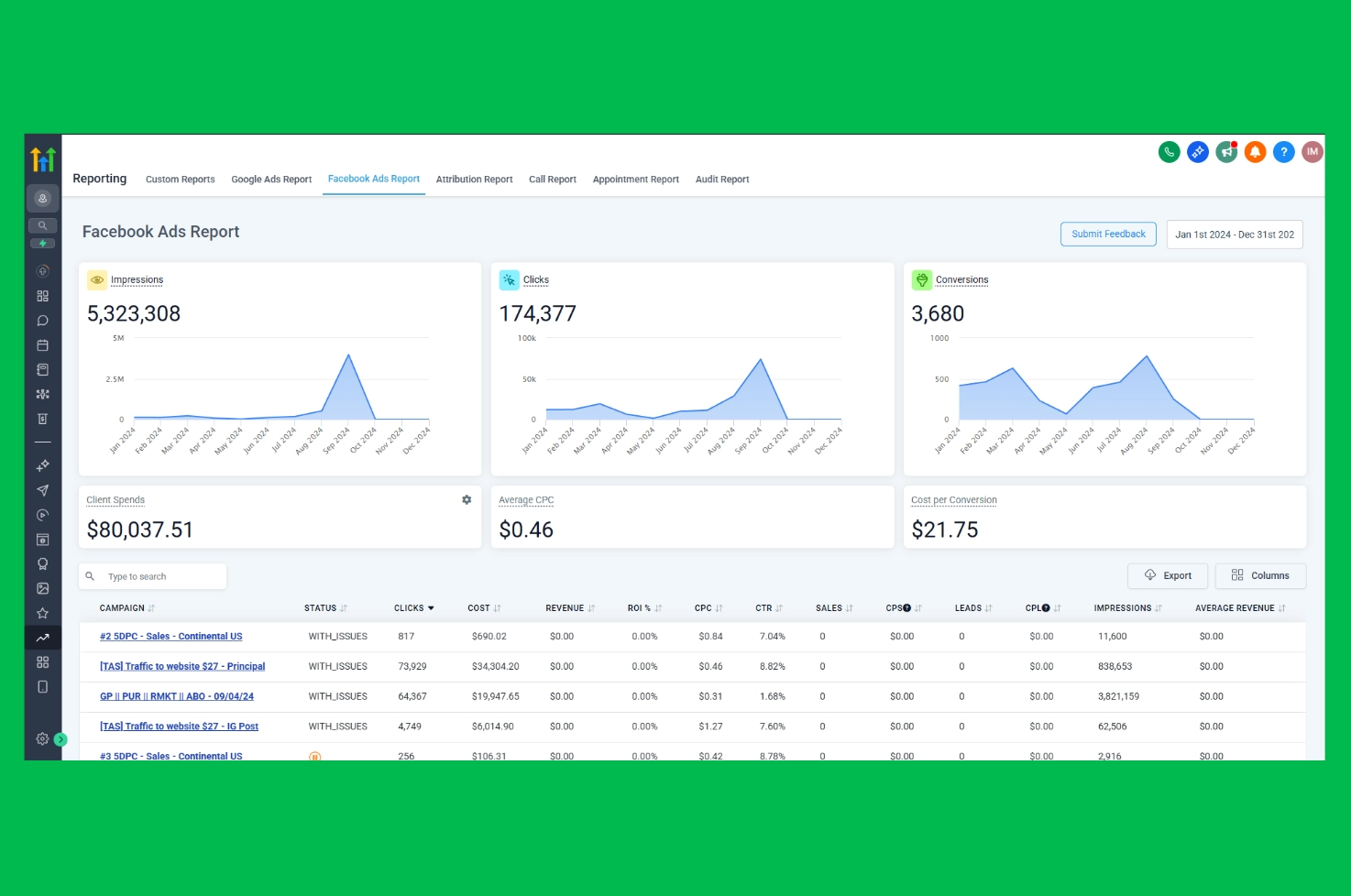1351x896 pixels.
Task: Open the orange notifications bell
Action: point(1255,152)
